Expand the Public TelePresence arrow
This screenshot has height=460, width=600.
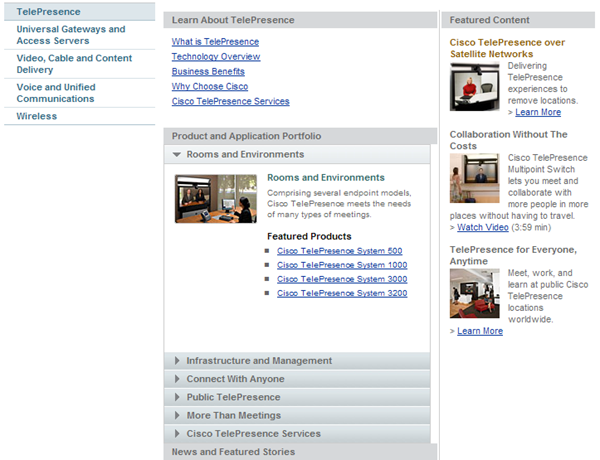(x=177, y=397)
